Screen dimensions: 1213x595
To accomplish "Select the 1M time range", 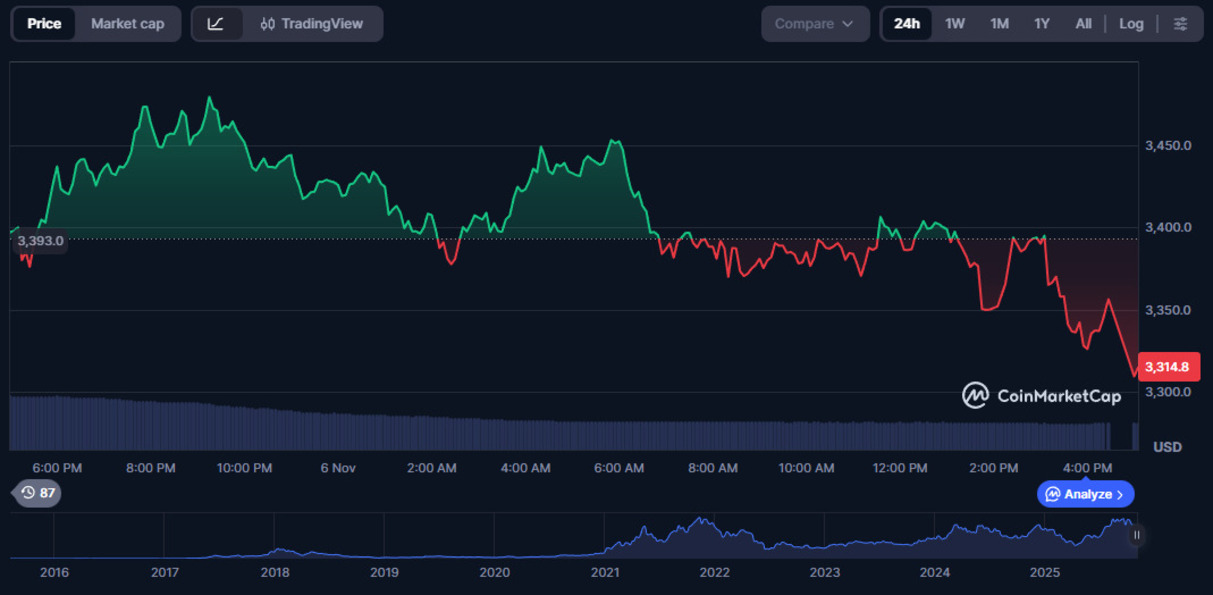I will pos(999,24).
